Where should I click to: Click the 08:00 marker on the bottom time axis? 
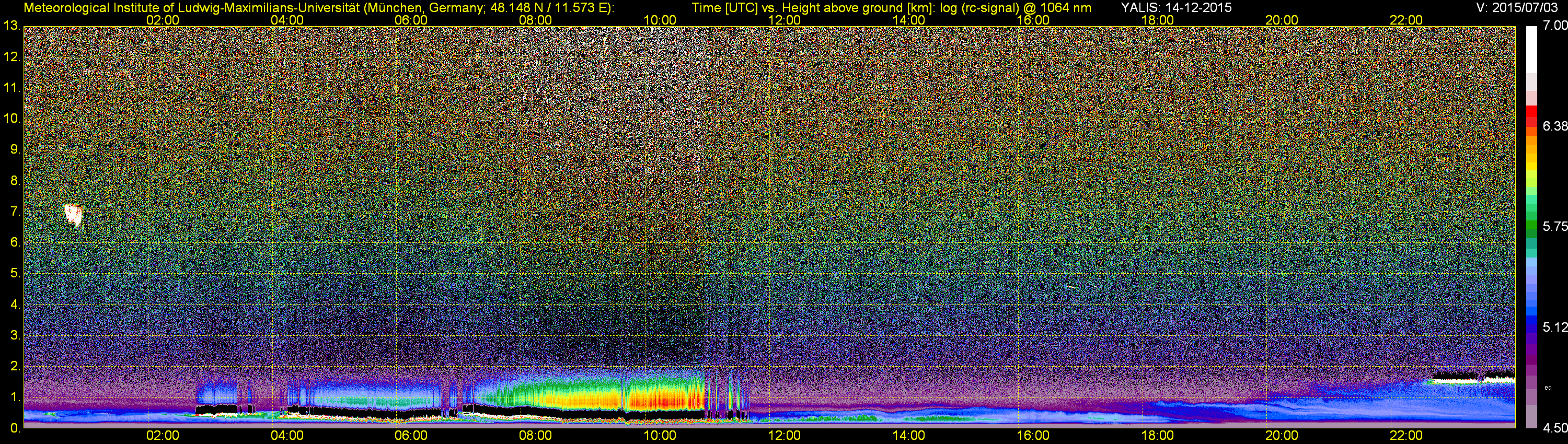tap(535, 436)
